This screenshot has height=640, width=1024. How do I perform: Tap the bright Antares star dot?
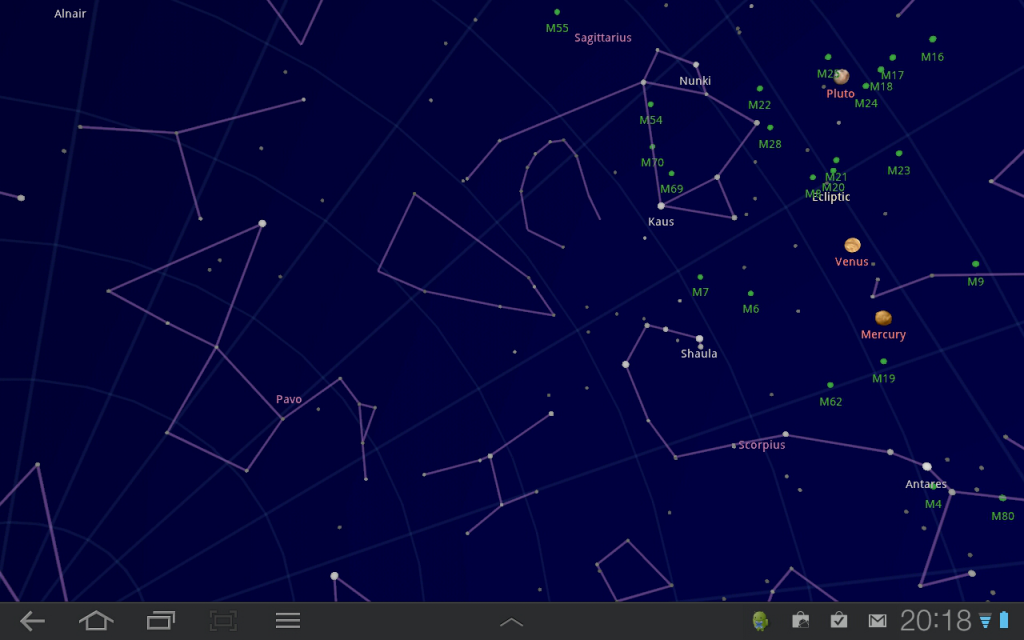pos(927,466)
